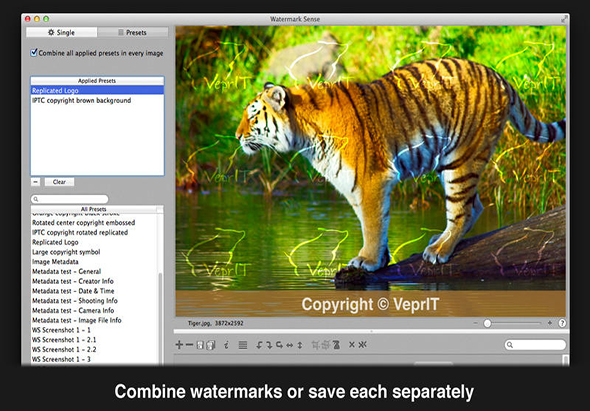The image size is (590, 411).
Task: Click the single X remove watermark icon
Action: [352, 344]
